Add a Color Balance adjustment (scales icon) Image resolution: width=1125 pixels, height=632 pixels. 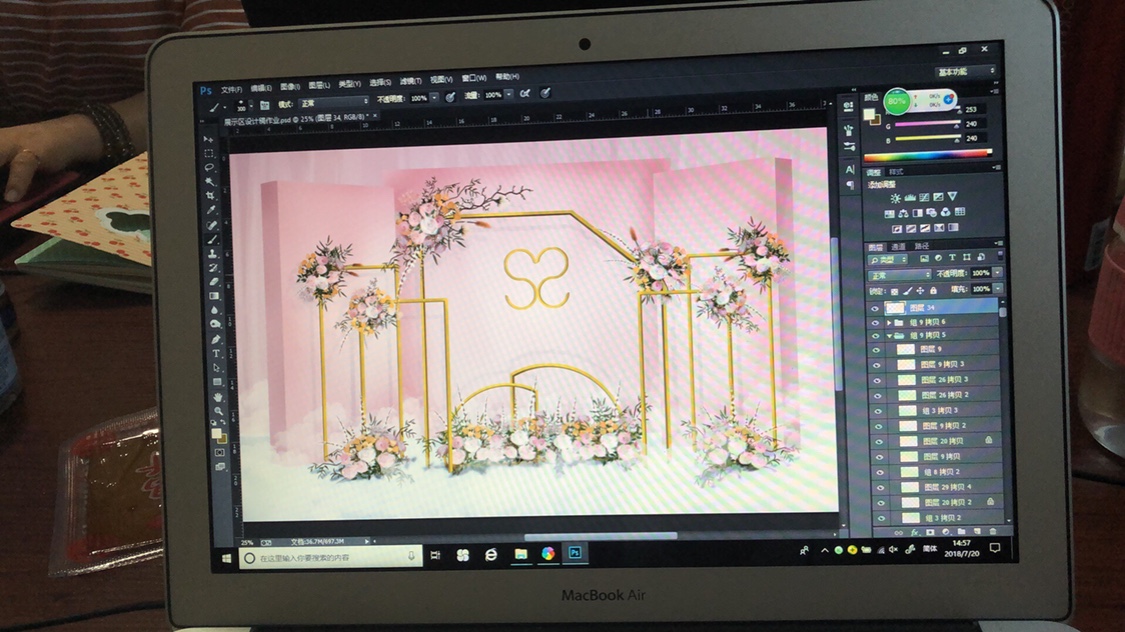[903, 213]
